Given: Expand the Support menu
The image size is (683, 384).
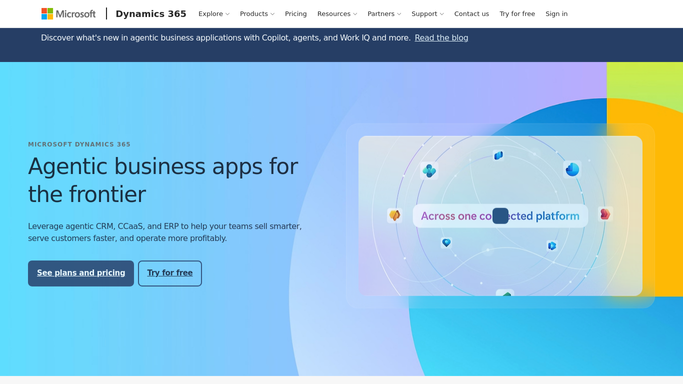Looking at the screenshot, I should [x=428, y=14].
